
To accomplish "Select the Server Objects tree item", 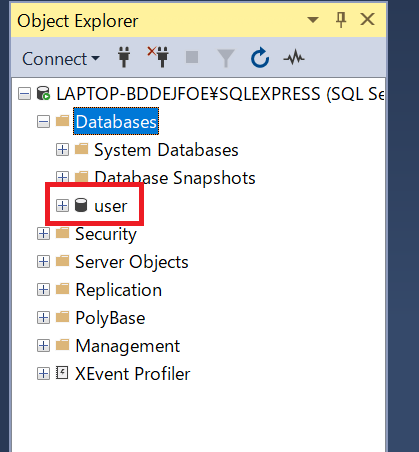I will [132, 262].
